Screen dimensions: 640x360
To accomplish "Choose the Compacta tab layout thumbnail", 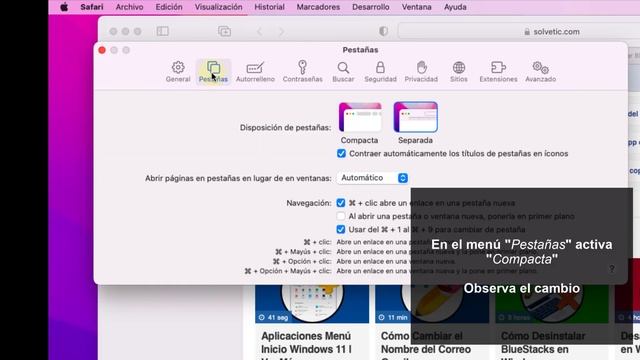I will click(360, 118).
